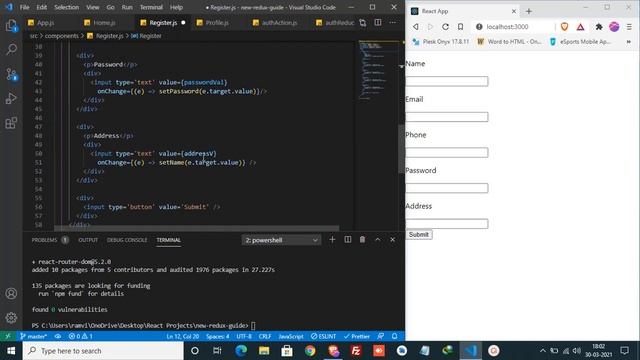Change language mode JavaScript in status bar
The width and height of the screenshot is (640, 360).
click(291, 336)
